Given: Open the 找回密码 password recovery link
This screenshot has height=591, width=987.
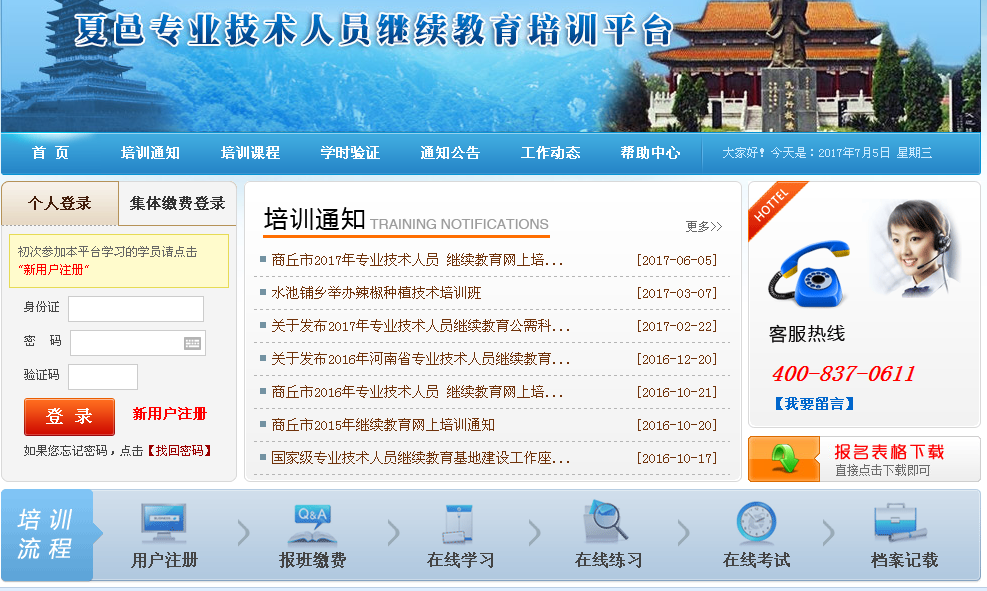Looking at the screenshot, I should click(180, 451).
